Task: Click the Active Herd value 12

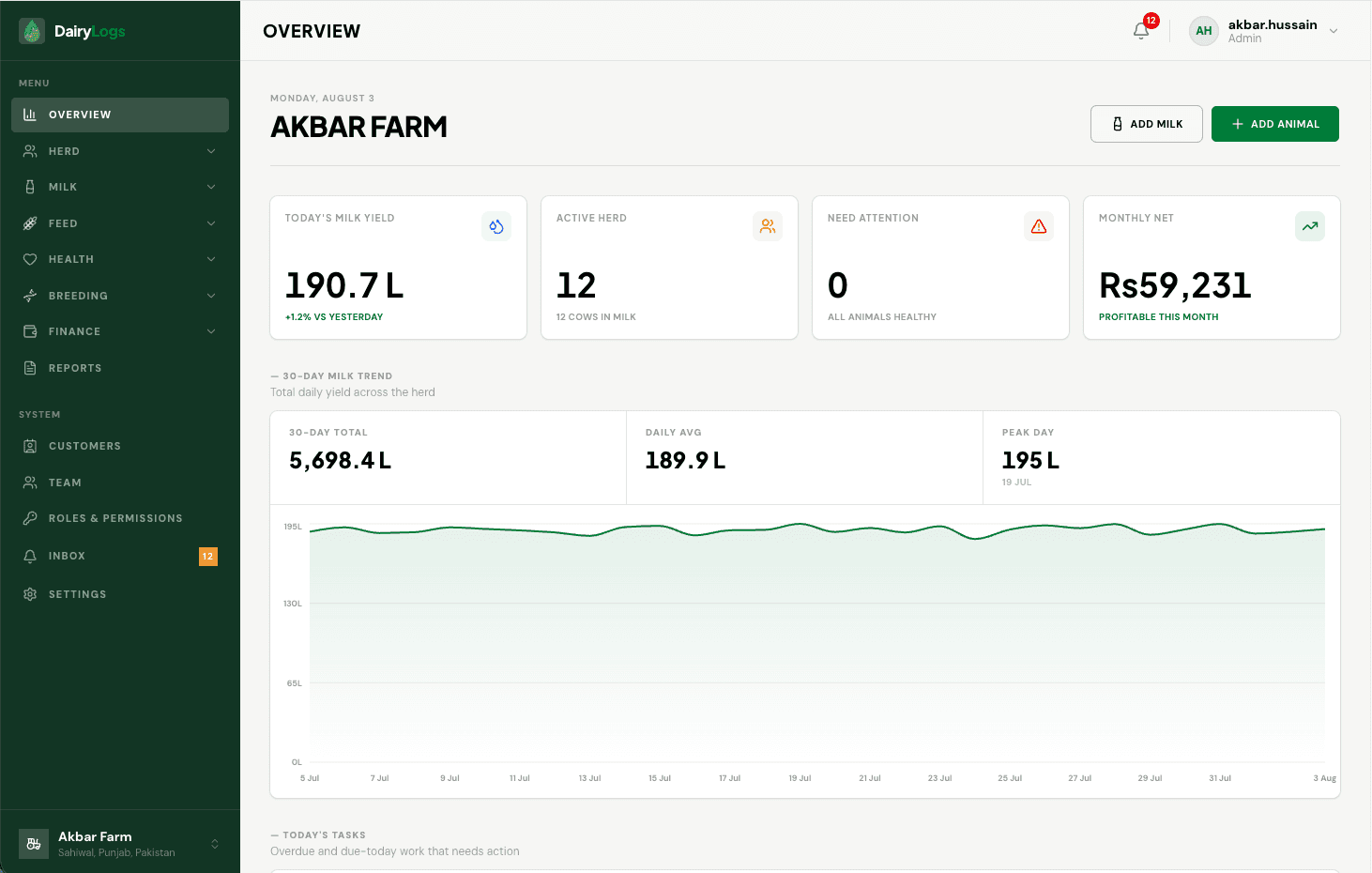Action: tap(576, 285)
